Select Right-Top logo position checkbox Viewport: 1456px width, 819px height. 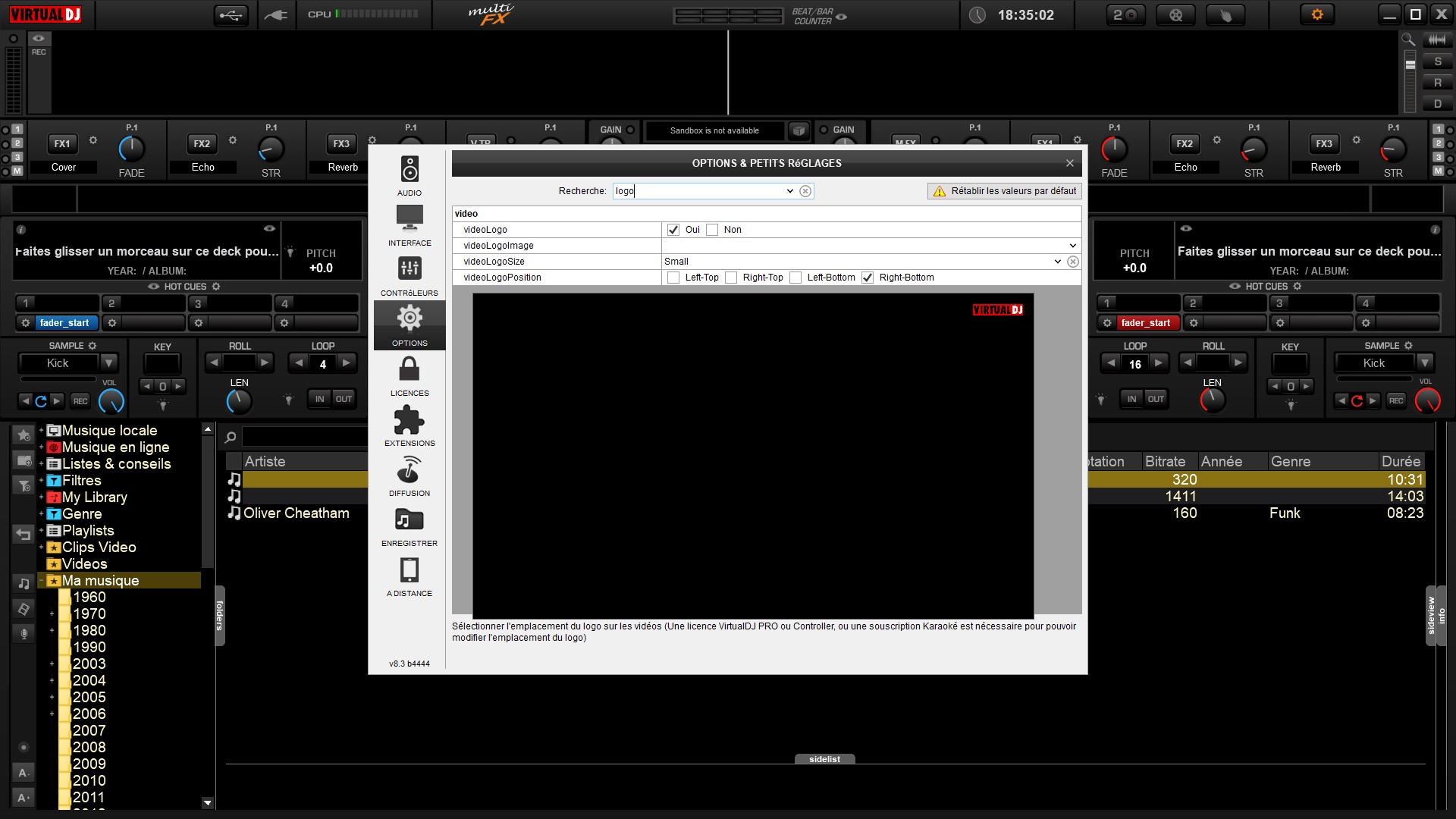[x=731, y=278]
